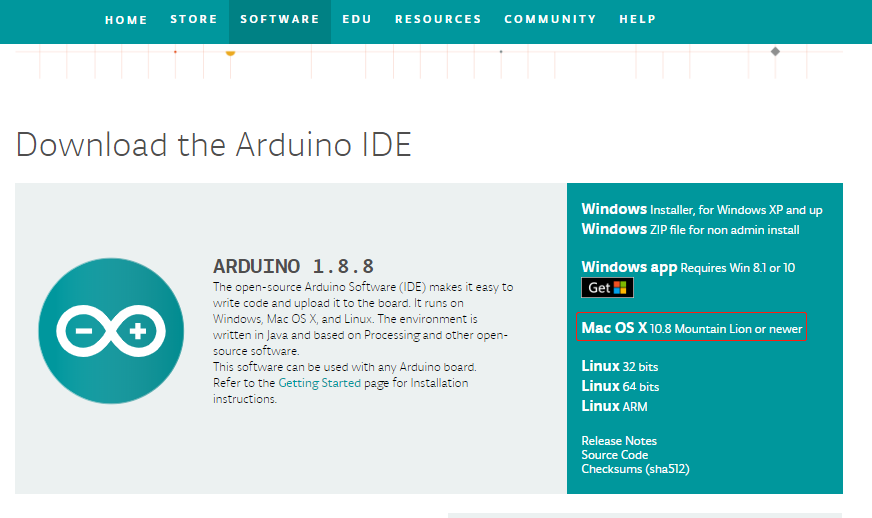Click the gray diamond marker on the circuit banner
Screen dimensions: 872x518
(775, 51)
